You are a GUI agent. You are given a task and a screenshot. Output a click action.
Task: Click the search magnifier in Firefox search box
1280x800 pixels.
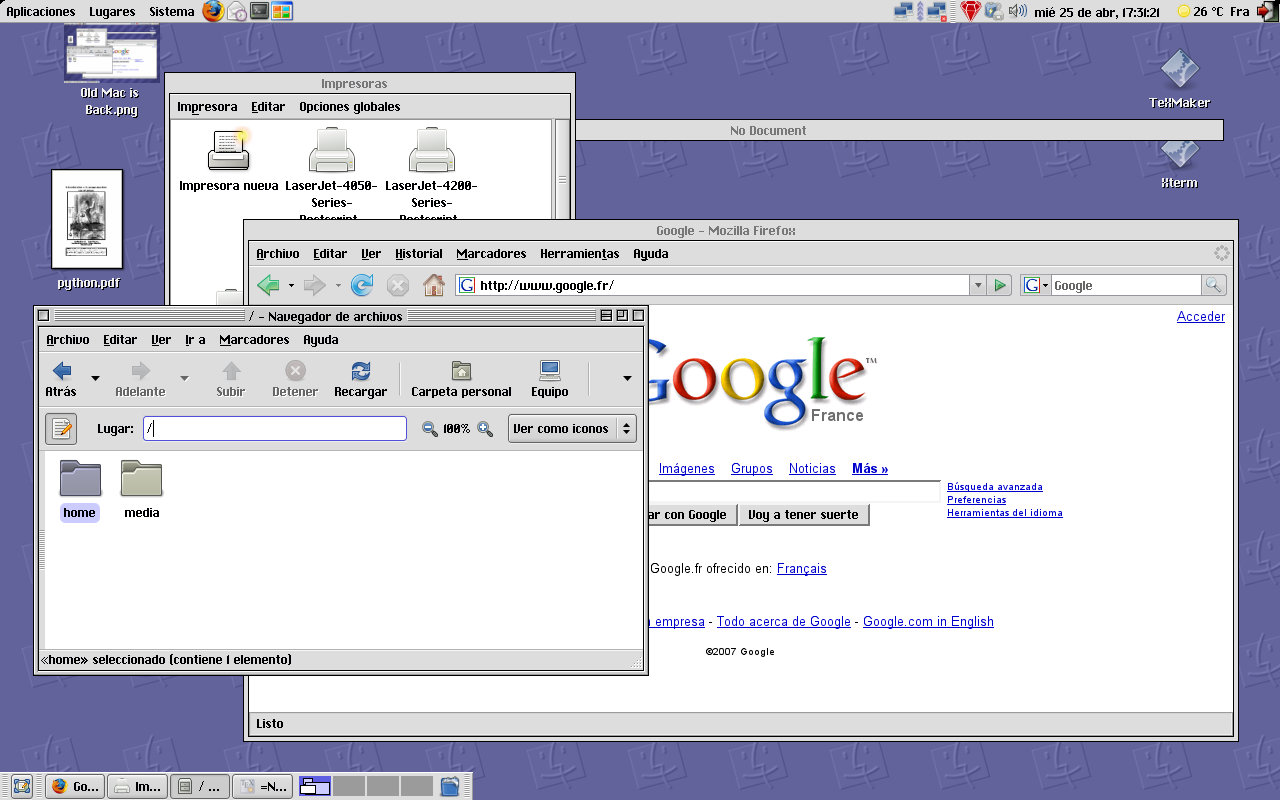tap(1214, 286)
